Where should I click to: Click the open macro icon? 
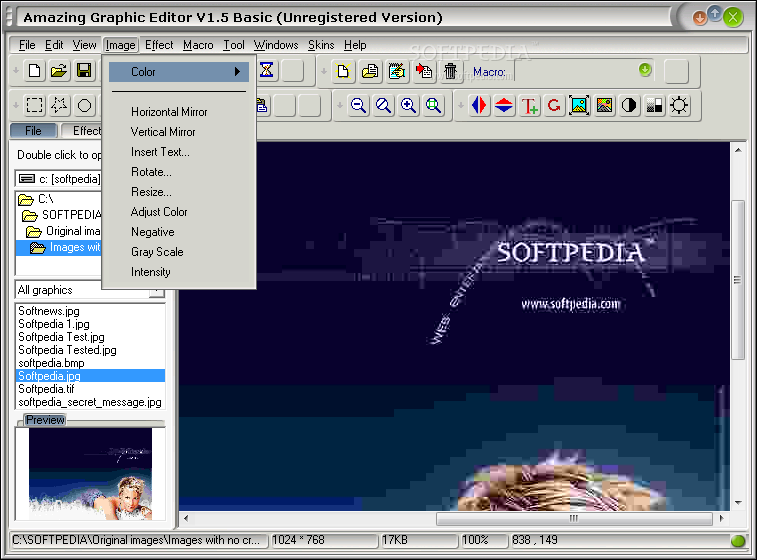370,71
